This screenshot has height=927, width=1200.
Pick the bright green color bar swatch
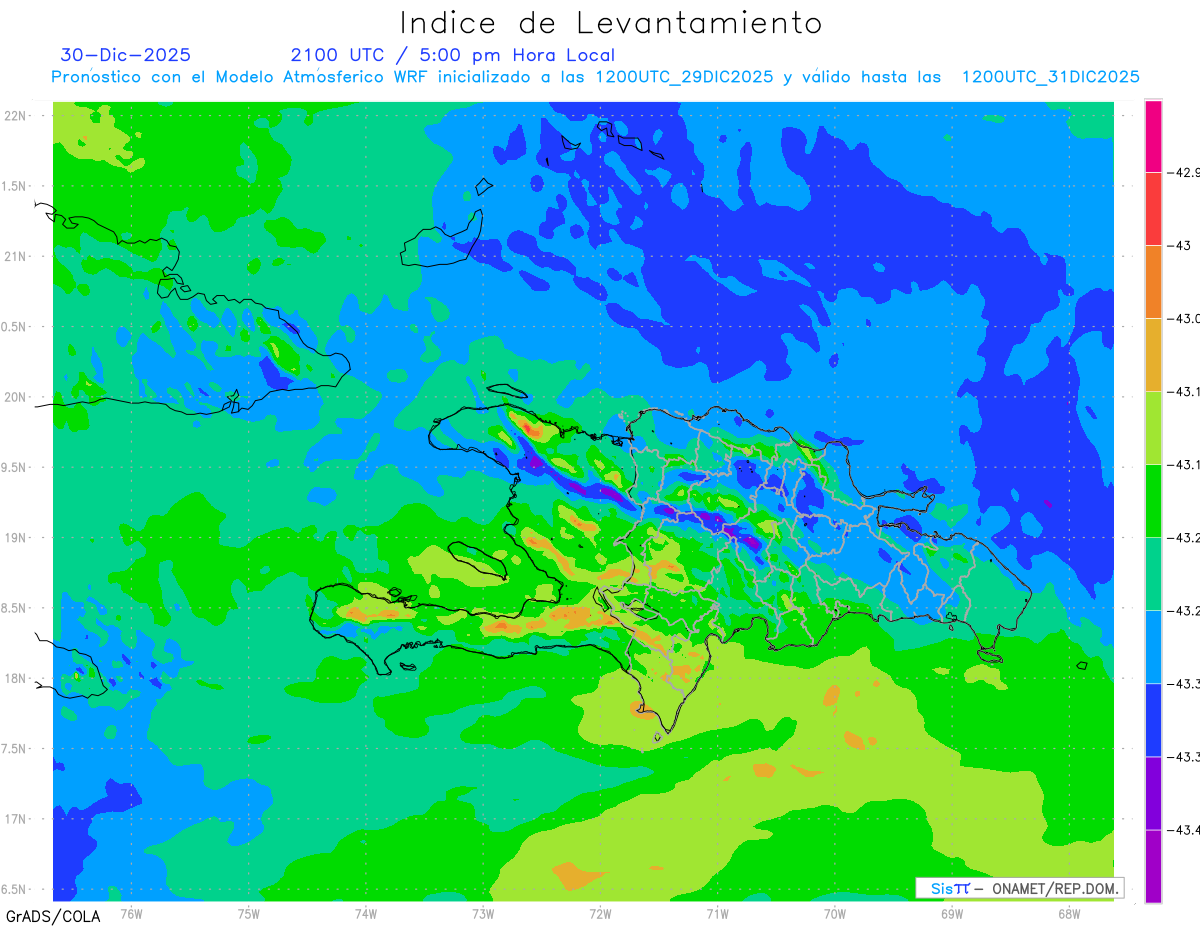[x=1153, y=501]
